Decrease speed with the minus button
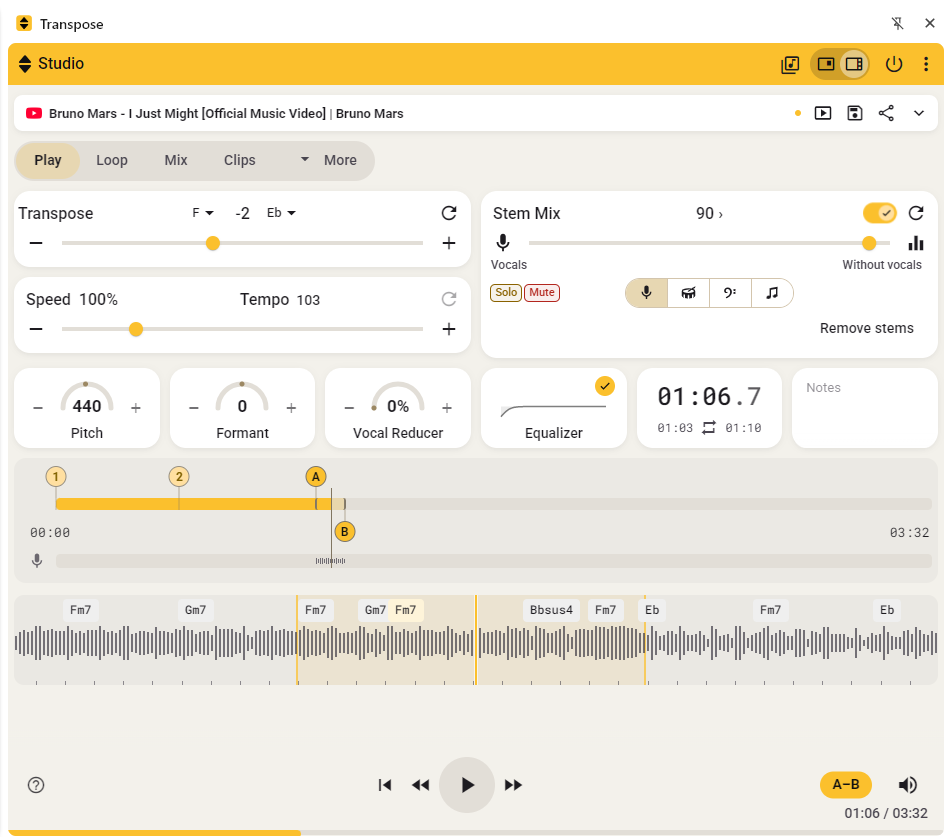Screen dimensions: 946x837 click(36, 329)
